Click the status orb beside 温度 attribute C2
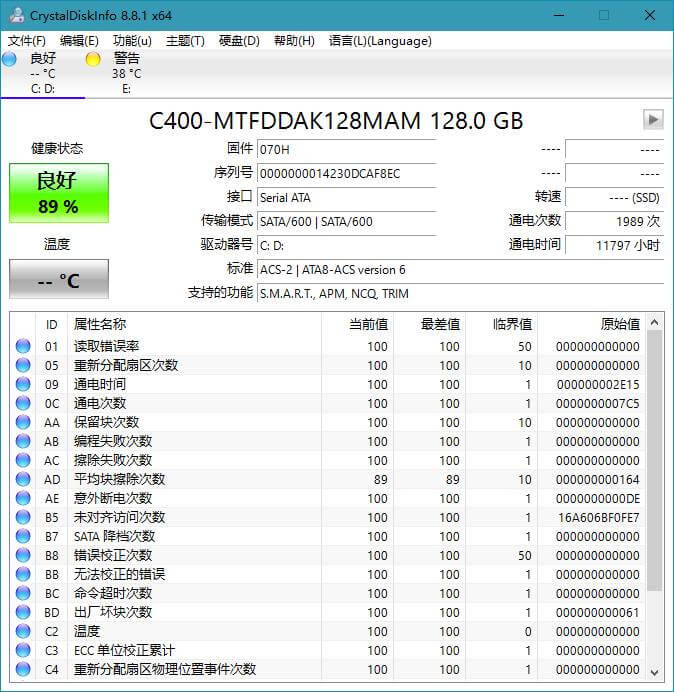Screen dimensions: 674x692 pyautogui.click(x=23, y=631)
